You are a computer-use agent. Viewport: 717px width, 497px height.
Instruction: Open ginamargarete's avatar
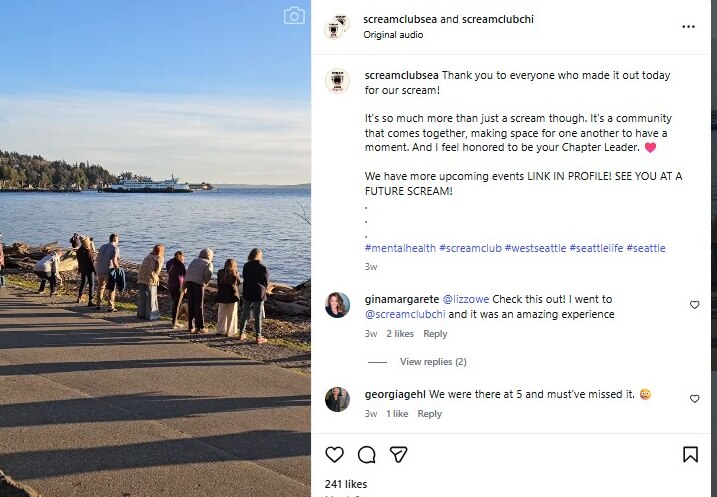(x=337, y=305)
